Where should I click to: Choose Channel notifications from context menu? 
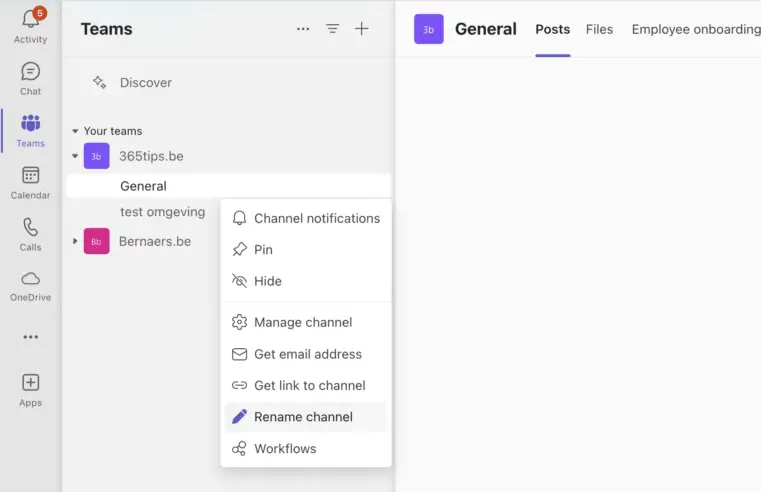306,218
